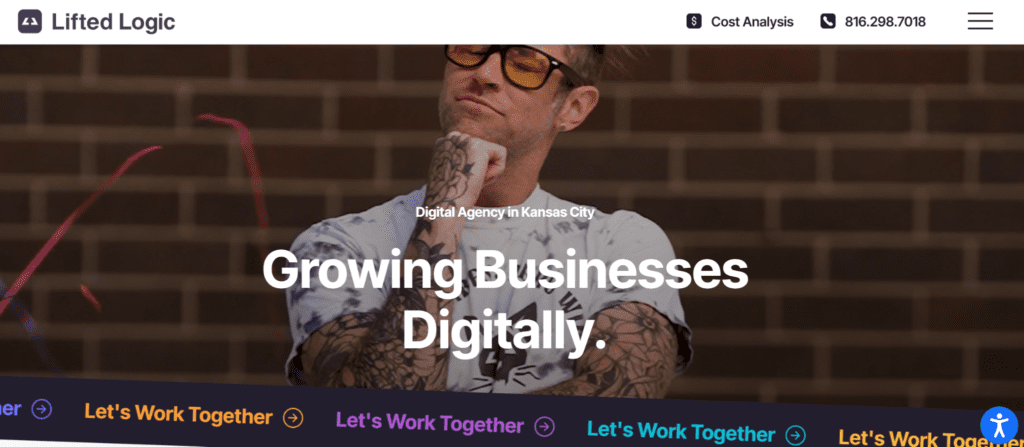Open the Cost Analysis link
Image resolution: width=1024 pixels, height=447 pixels.
[752, 22]
